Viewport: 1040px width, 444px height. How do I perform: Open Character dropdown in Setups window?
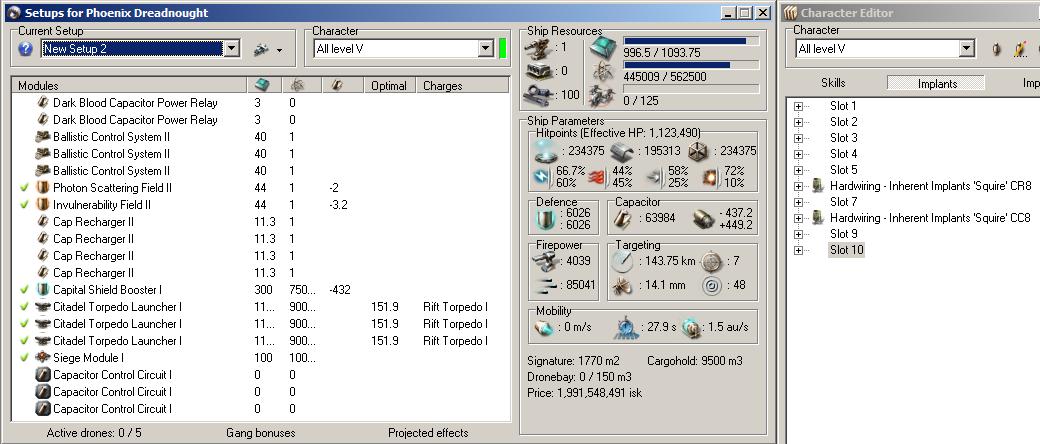(486, 48)
